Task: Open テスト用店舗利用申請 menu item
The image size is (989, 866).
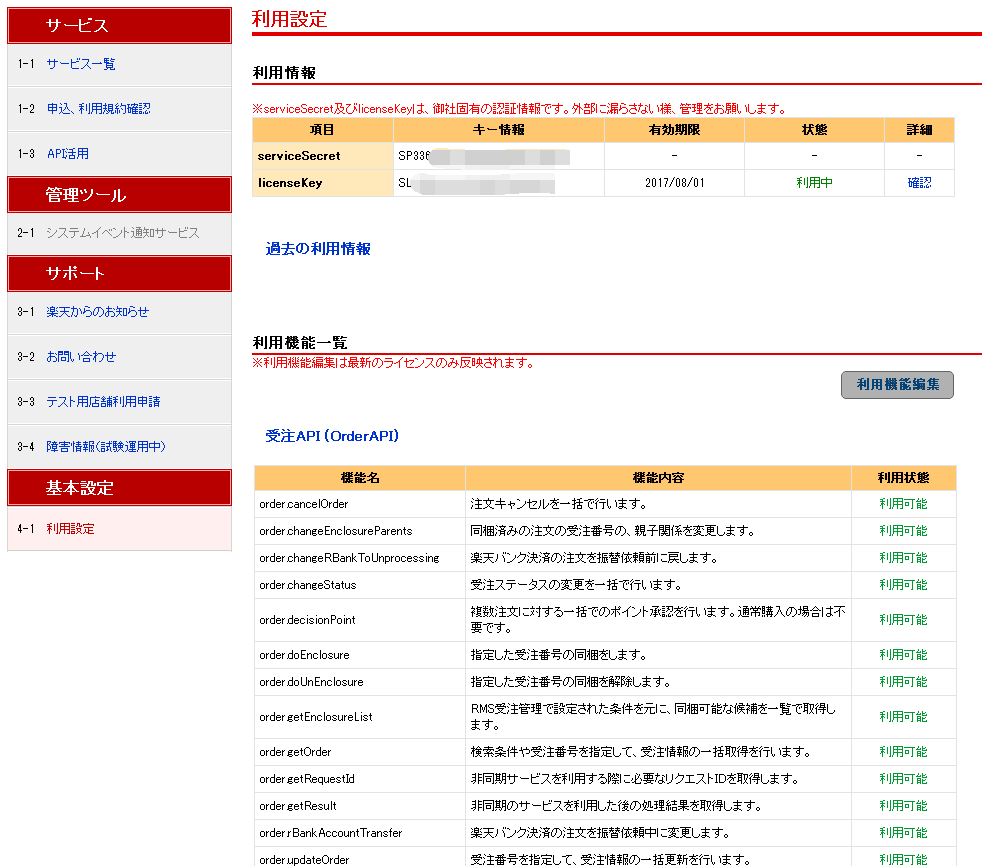Action: point(103,402)
